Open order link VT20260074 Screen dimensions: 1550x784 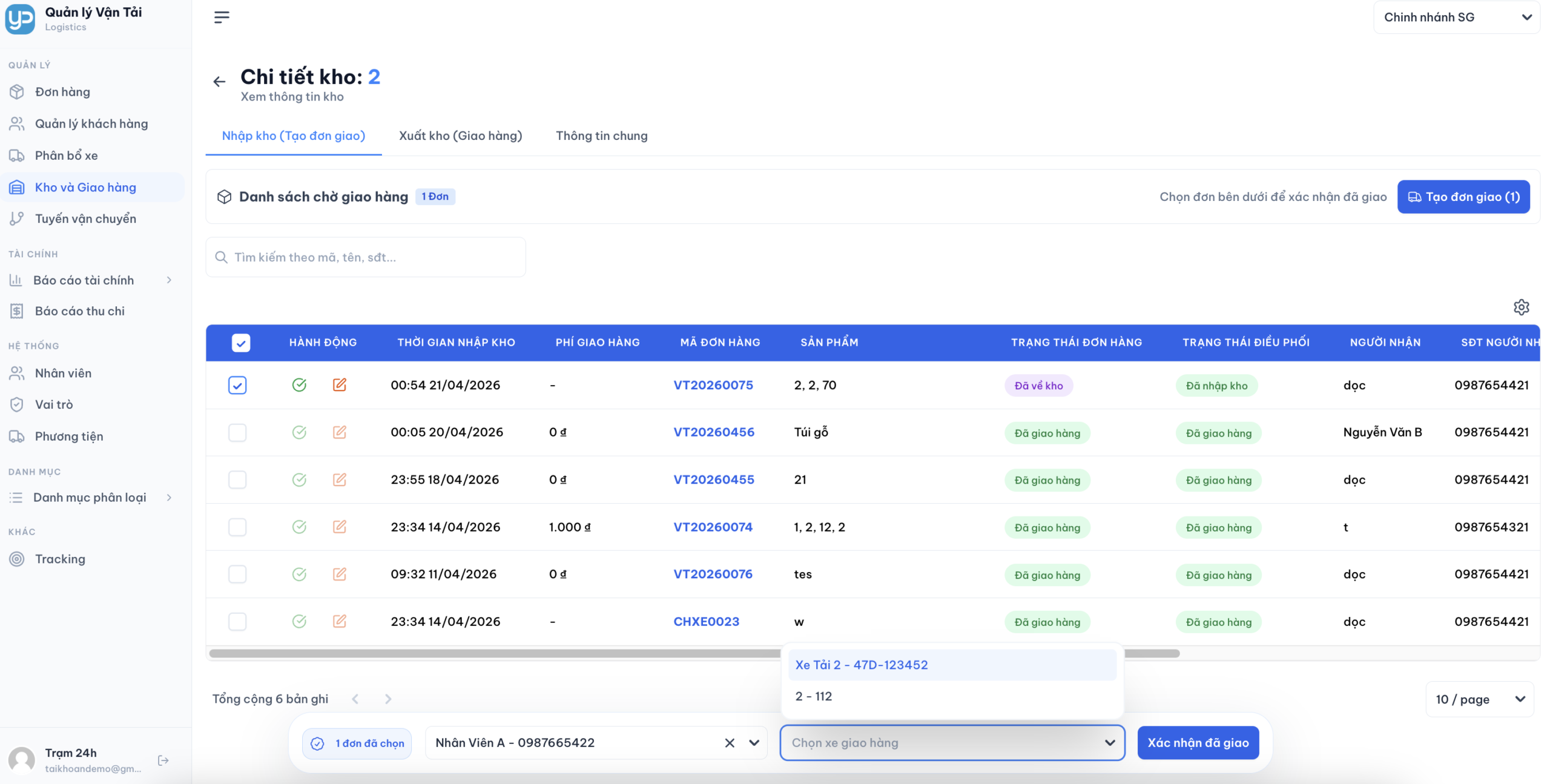click(713, 527)
